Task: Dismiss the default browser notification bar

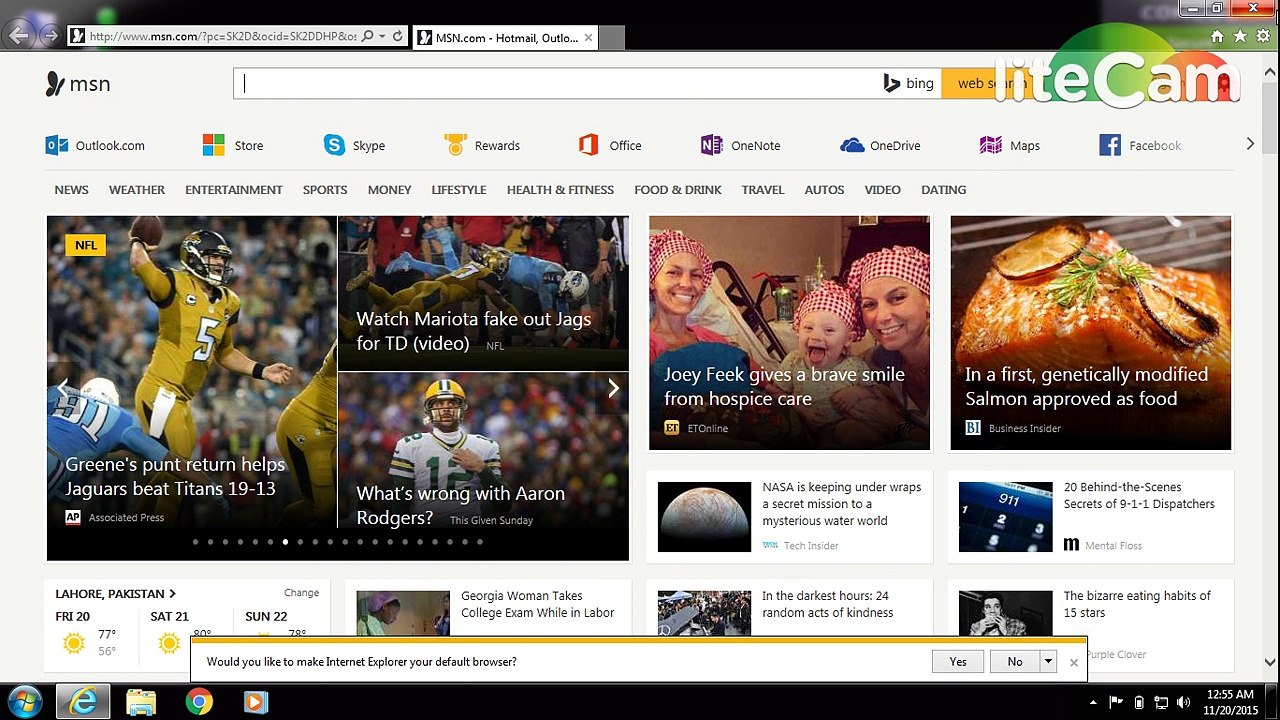Action: [1074, 662]
